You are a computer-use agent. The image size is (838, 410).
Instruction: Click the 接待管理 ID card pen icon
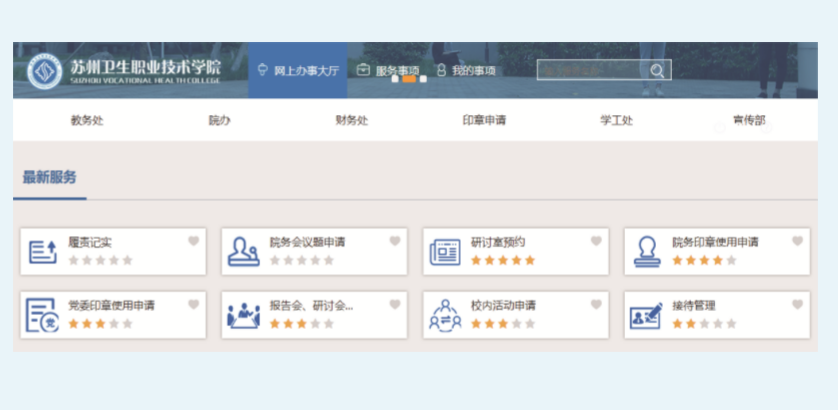pos(646,316)
